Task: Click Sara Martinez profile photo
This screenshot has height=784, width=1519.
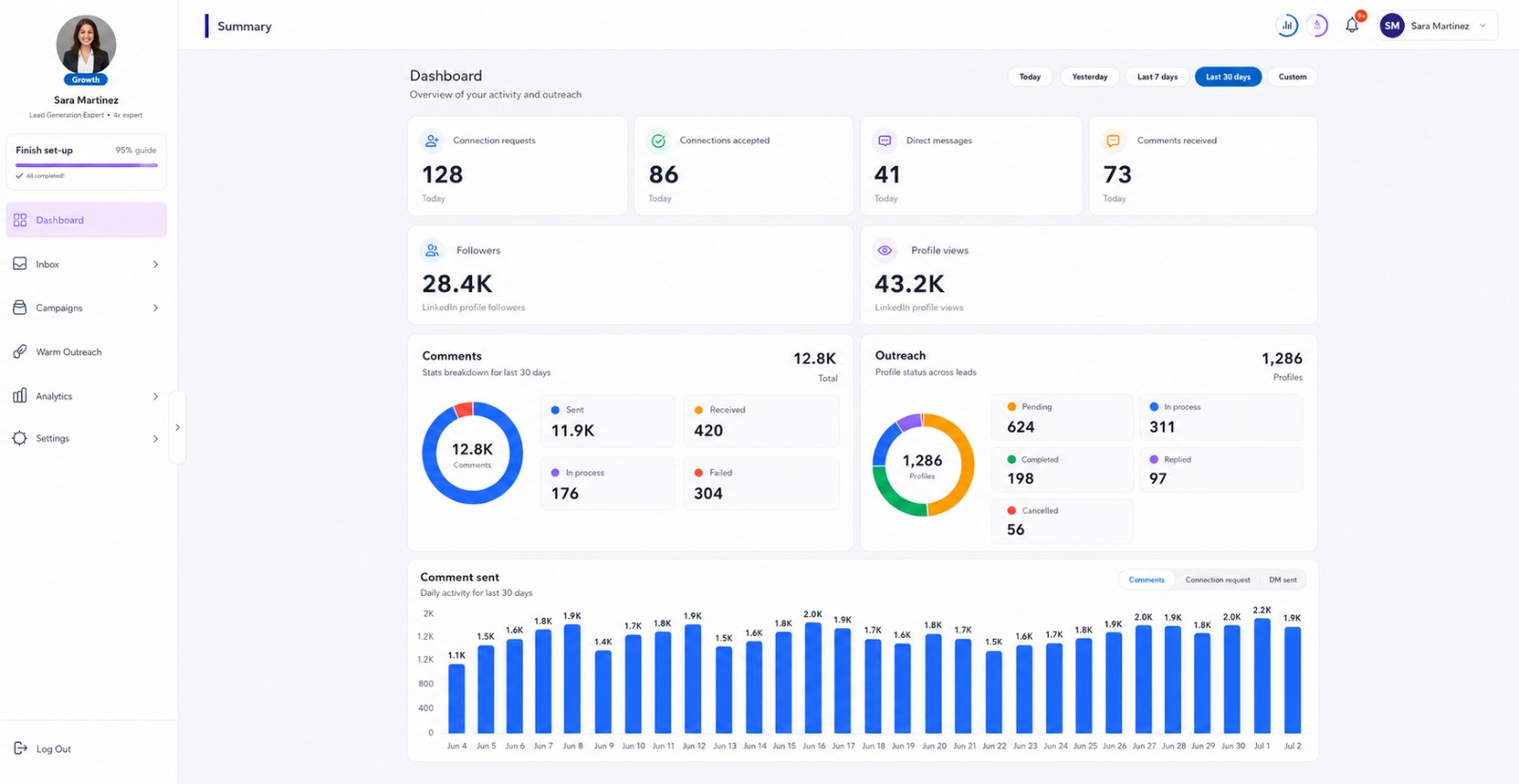Action: point(86,46)
